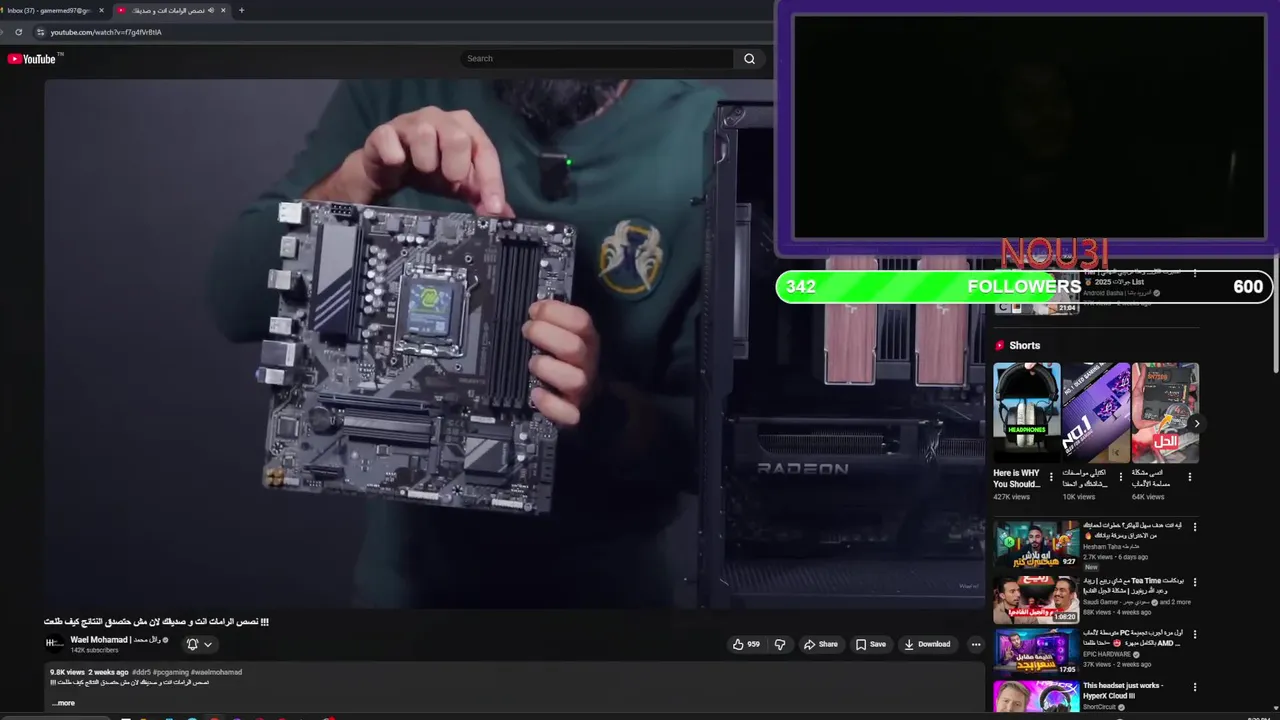The image size is (1280, 720).
Task: Open the HyperX Cloud III video thumbnail
Action: (1036, 697)
